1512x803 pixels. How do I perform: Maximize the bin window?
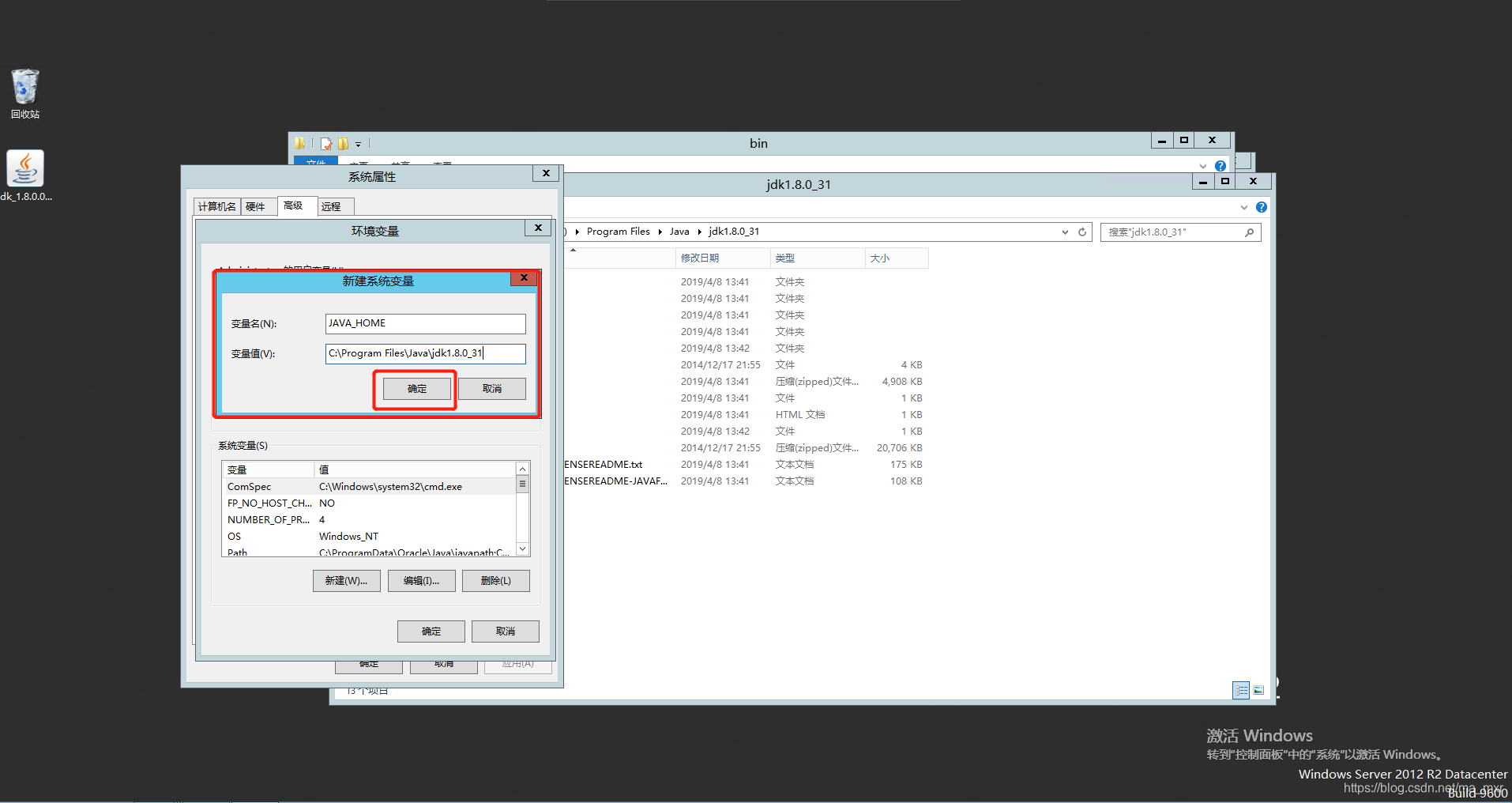point(1183,141)
